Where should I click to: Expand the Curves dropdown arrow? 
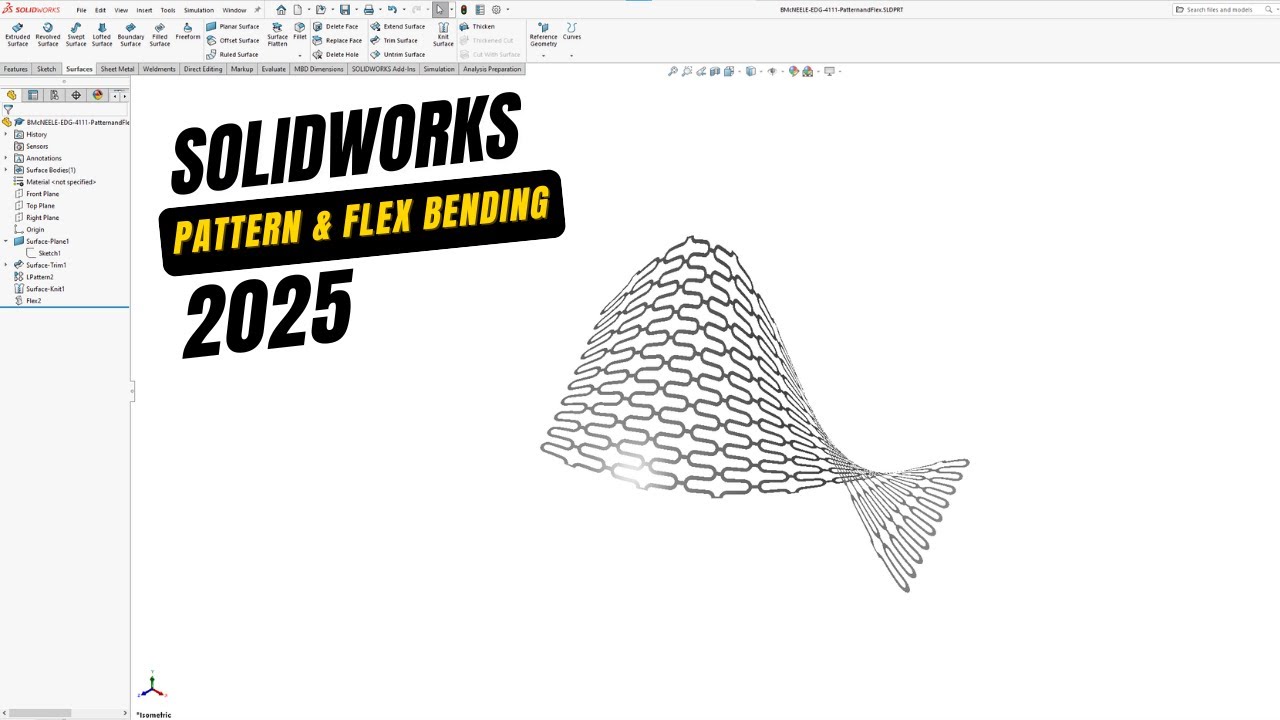pyautogui.click(x=571, y=56)
